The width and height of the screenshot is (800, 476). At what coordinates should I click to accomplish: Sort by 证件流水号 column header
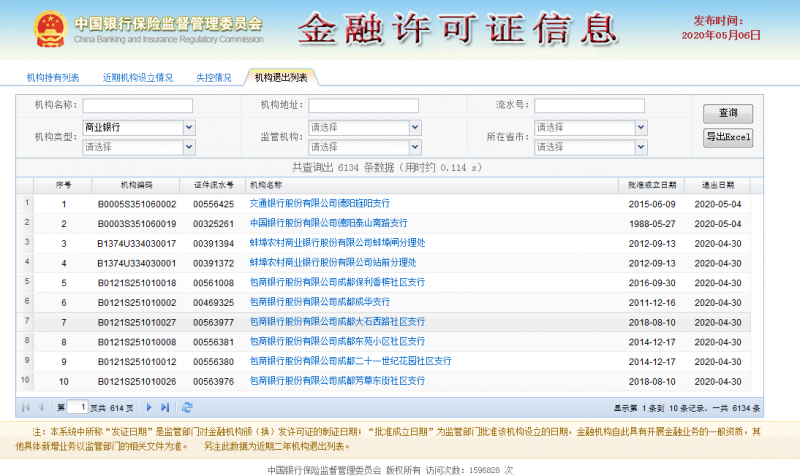pos(213,185)
